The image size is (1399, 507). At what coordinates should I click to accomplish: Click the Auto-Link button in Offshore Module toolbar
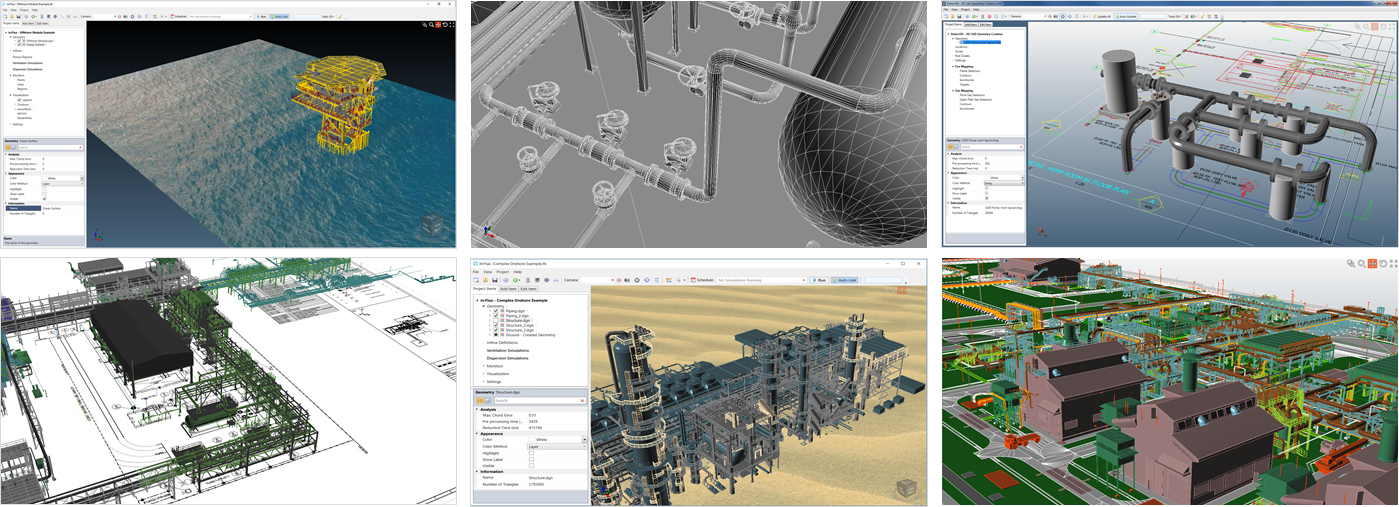280,17
